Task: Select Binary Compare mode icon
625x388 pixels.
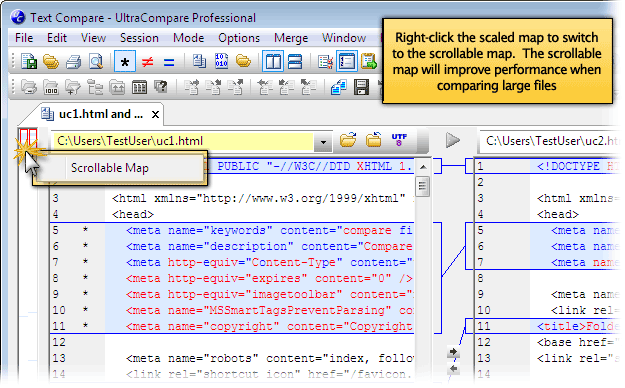Action: click(x=222, y=61)
